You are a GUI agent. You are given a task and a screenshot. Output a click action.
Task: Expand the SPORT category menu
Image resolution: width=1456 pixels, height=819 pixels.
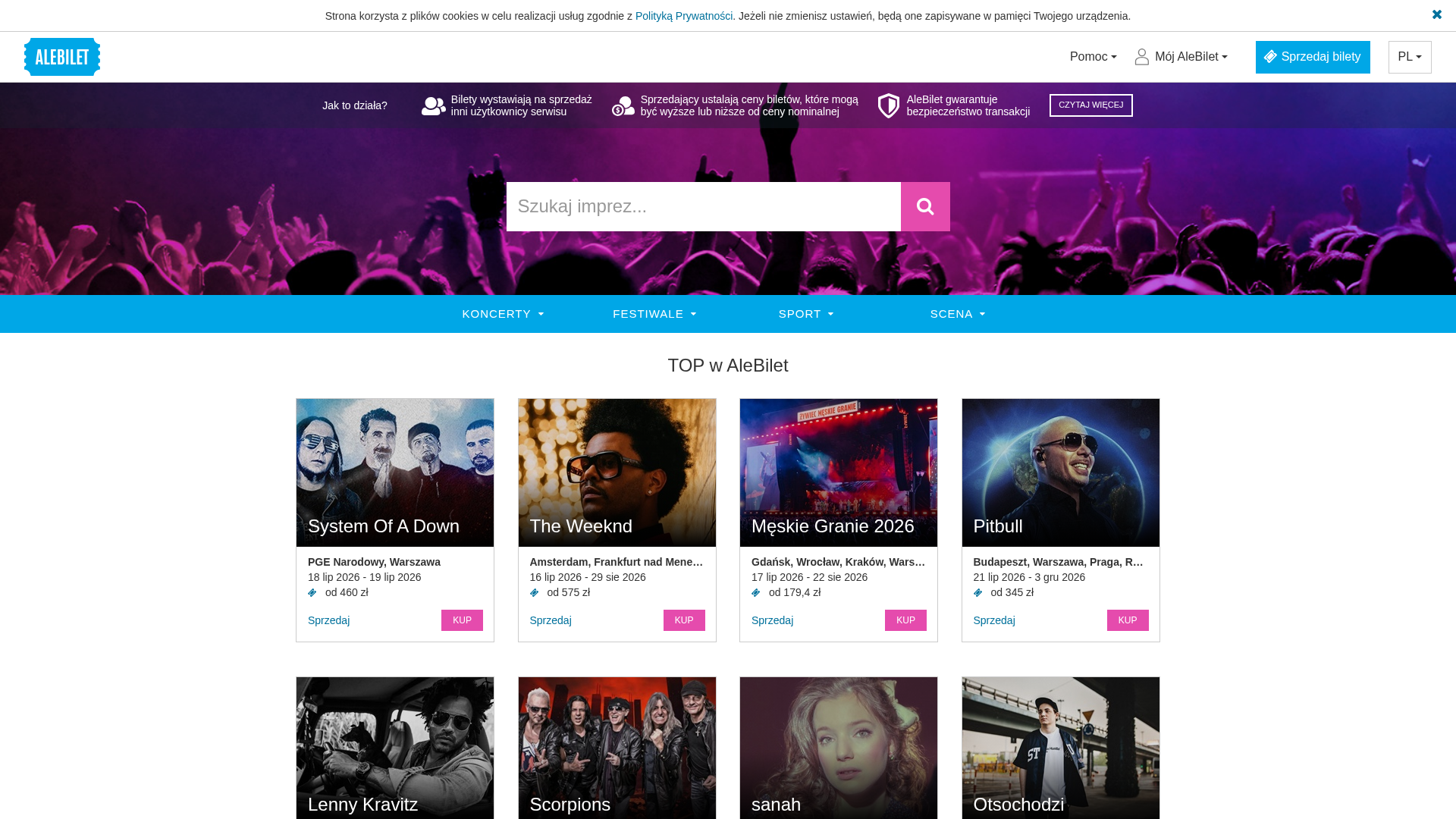click(806, 314)
